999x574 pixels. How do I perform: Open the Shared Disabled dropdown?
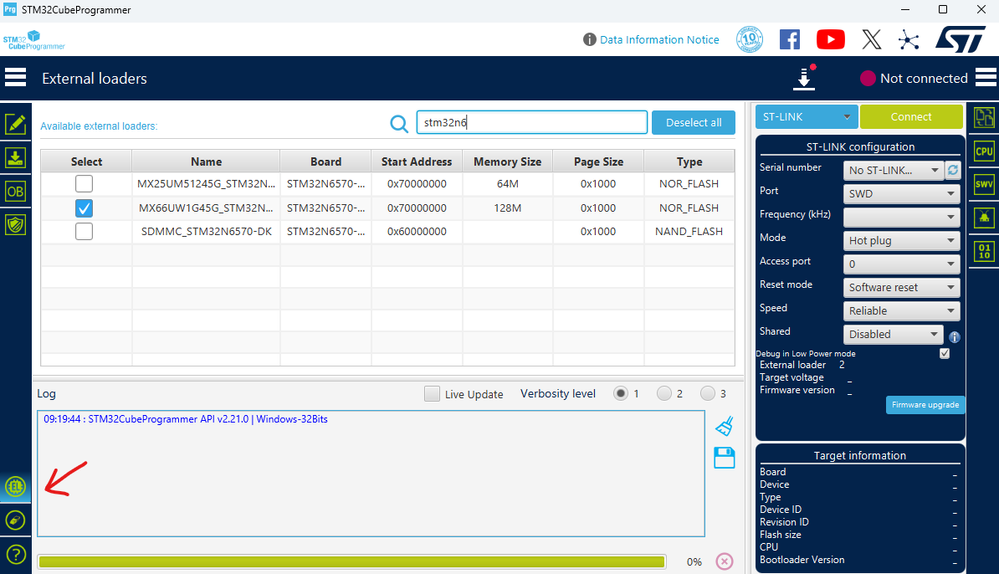click(x=893, y=334)
